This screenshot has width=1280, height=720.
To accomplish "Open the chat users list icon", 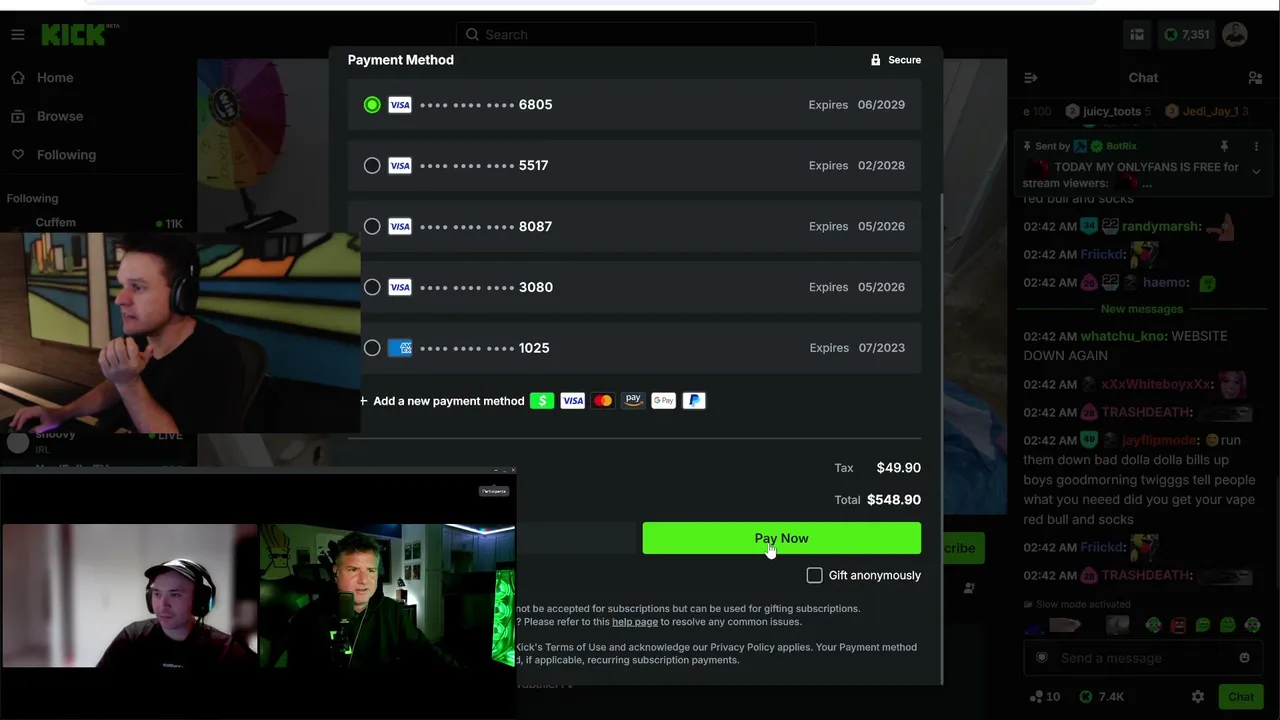I will tap(1255, 78).
